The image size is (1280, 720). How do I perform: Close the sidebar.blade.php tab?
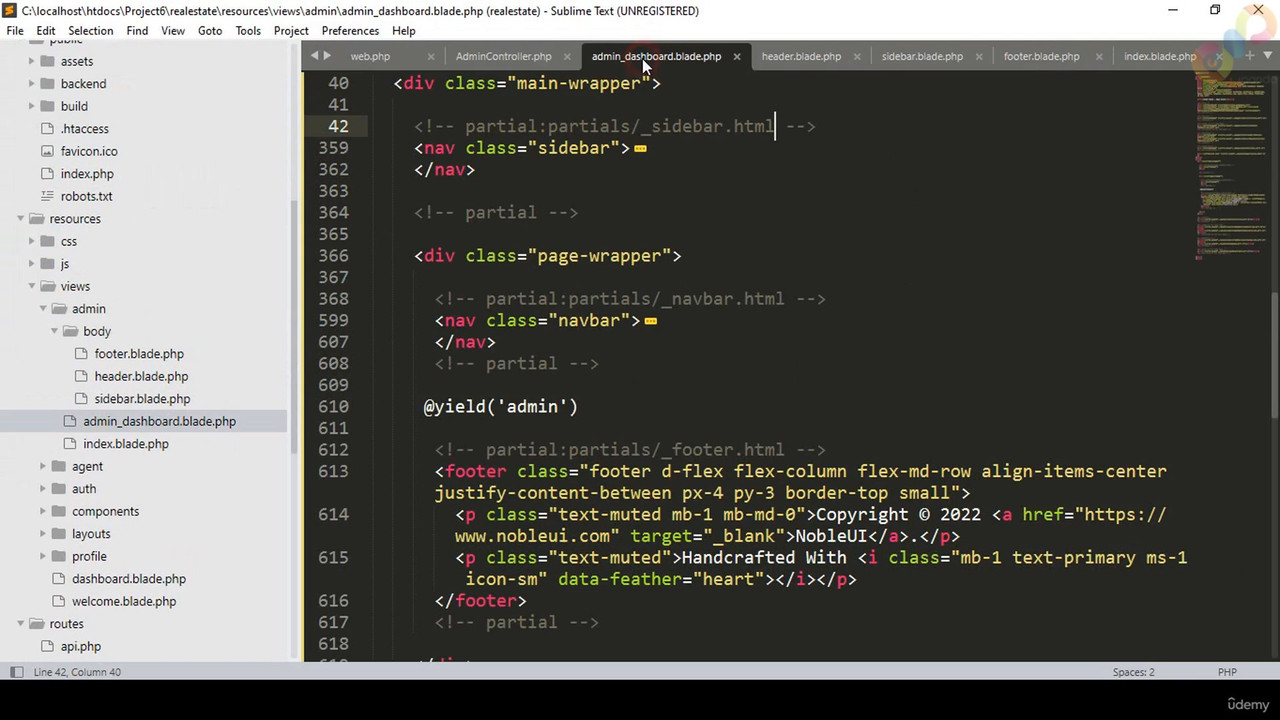pyautogui.click(x=979, y=57)
